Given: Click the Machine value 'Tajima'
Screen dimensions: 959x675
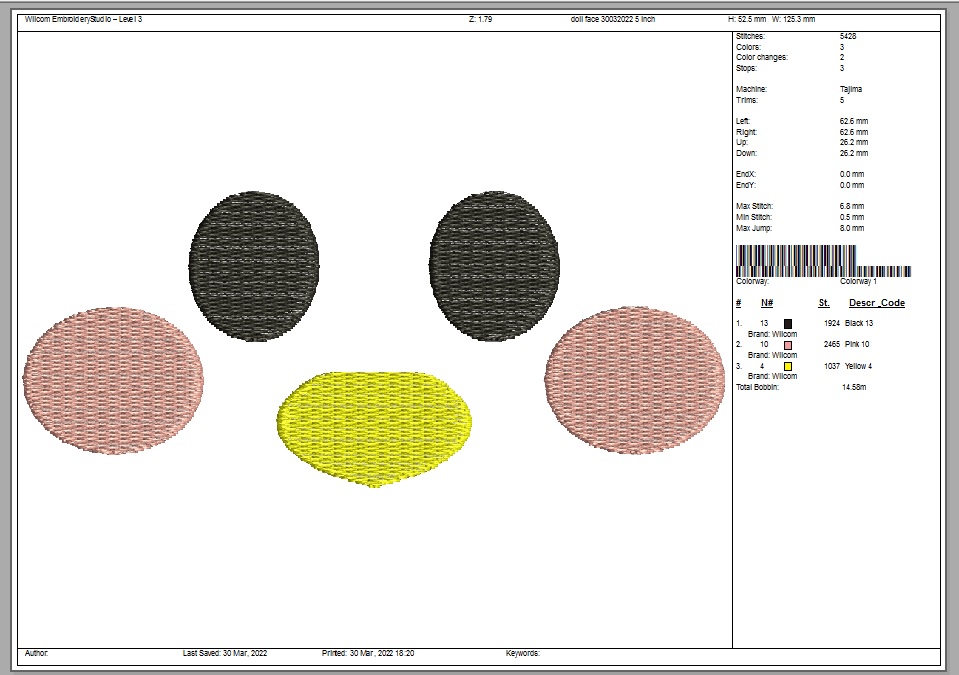Looking at the screenshot, I should point(851,89).
